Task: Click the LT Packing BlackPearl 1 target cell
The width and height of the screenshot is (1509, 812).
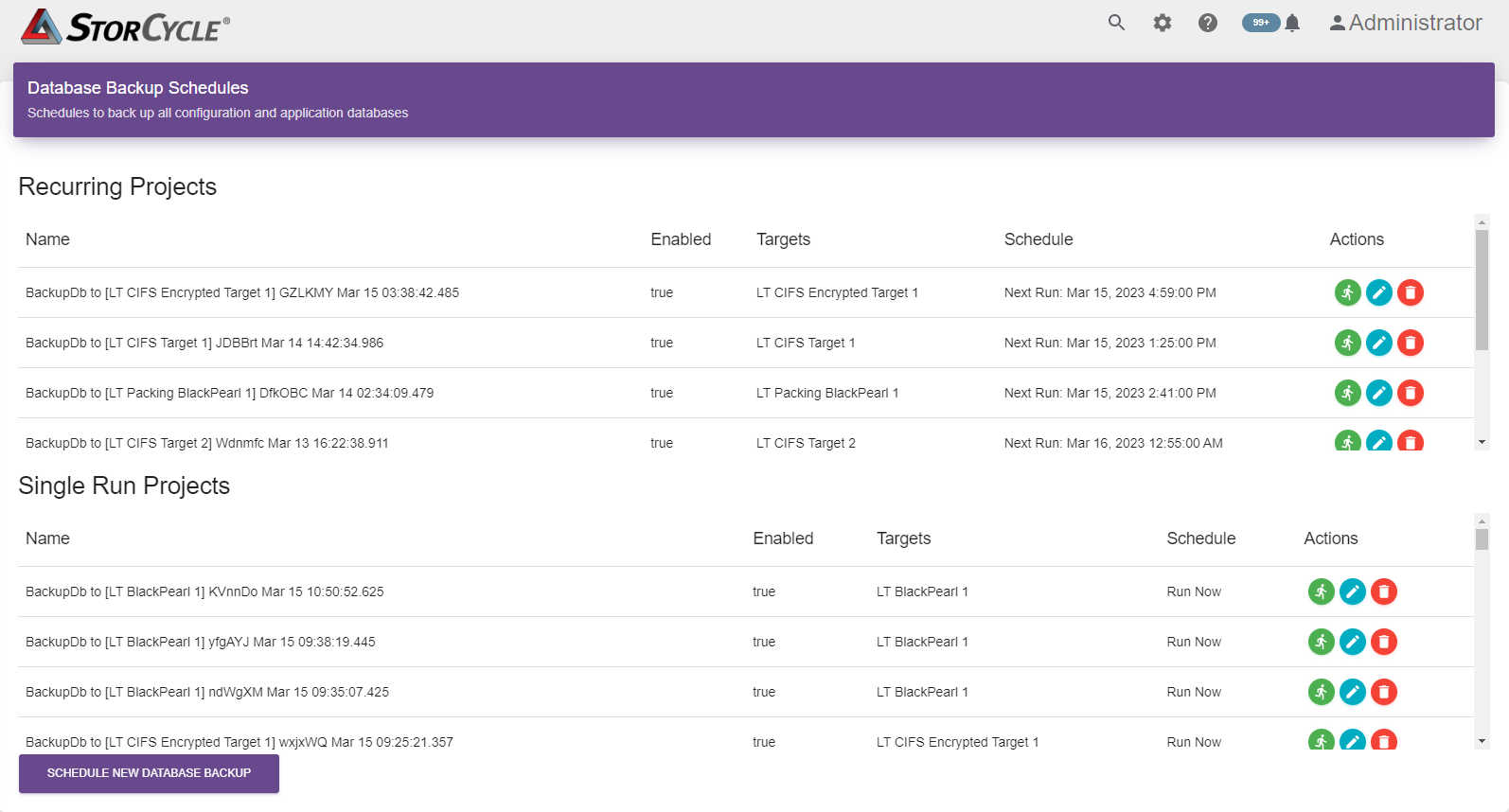Action: click(827, 393)
